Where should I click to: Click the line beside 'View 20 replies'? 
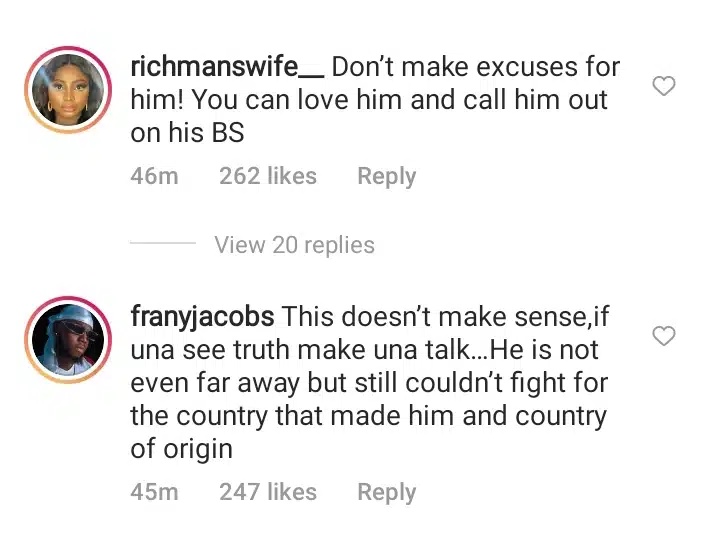[x=162, y=245]
